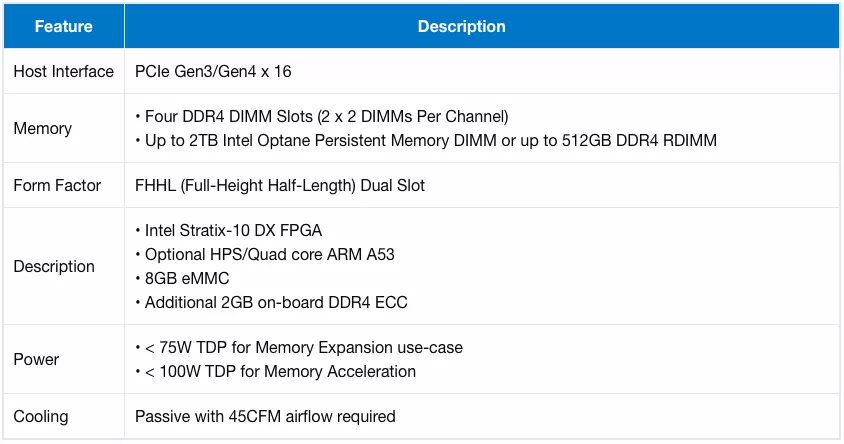This screenshot has width=844, height=444.
Task: Select the Memory row label
Action: tap(43, 129)
